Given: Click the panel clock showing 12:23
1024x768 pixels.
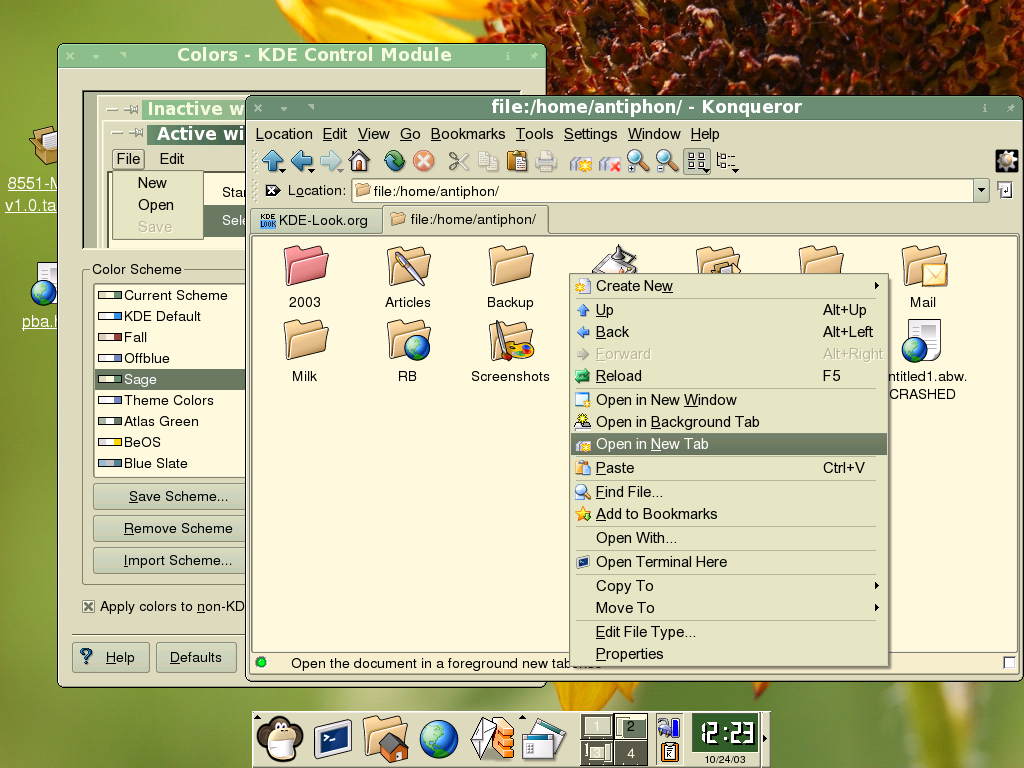Looking at the screenshot, I should pos(726,733).
